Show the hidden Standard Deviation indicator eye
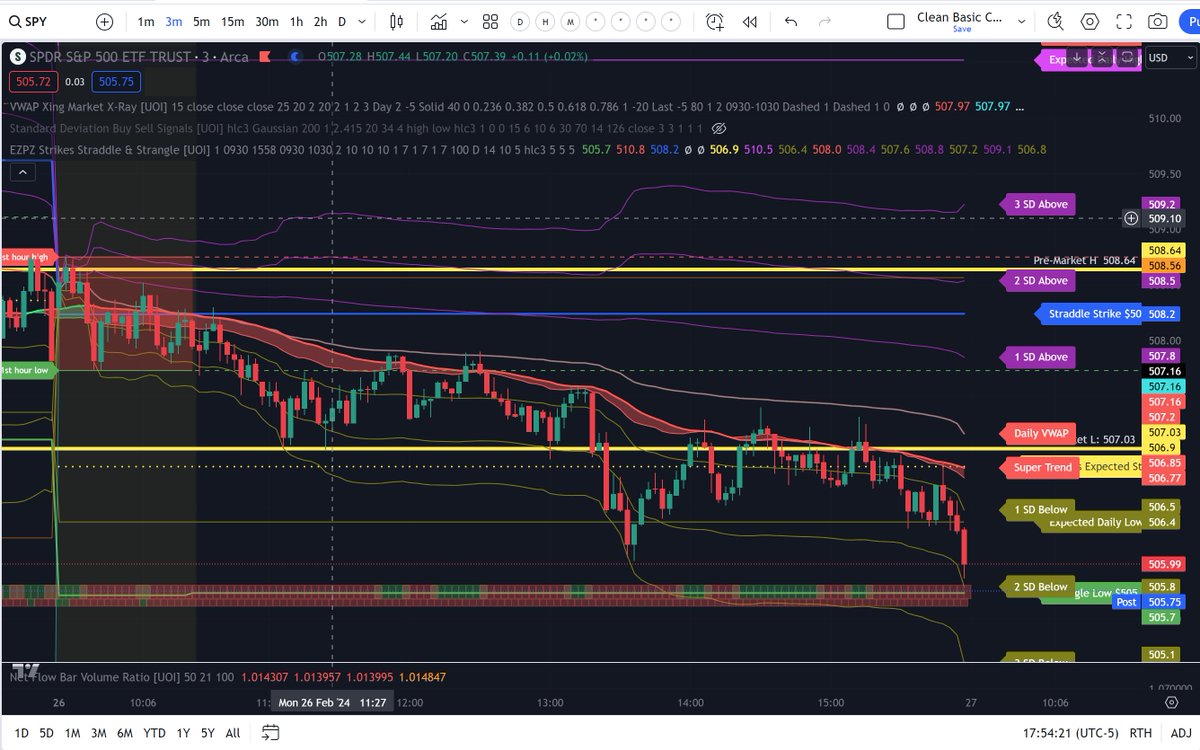This screenshot has width=1200, height=750. (x=717, y=128)
